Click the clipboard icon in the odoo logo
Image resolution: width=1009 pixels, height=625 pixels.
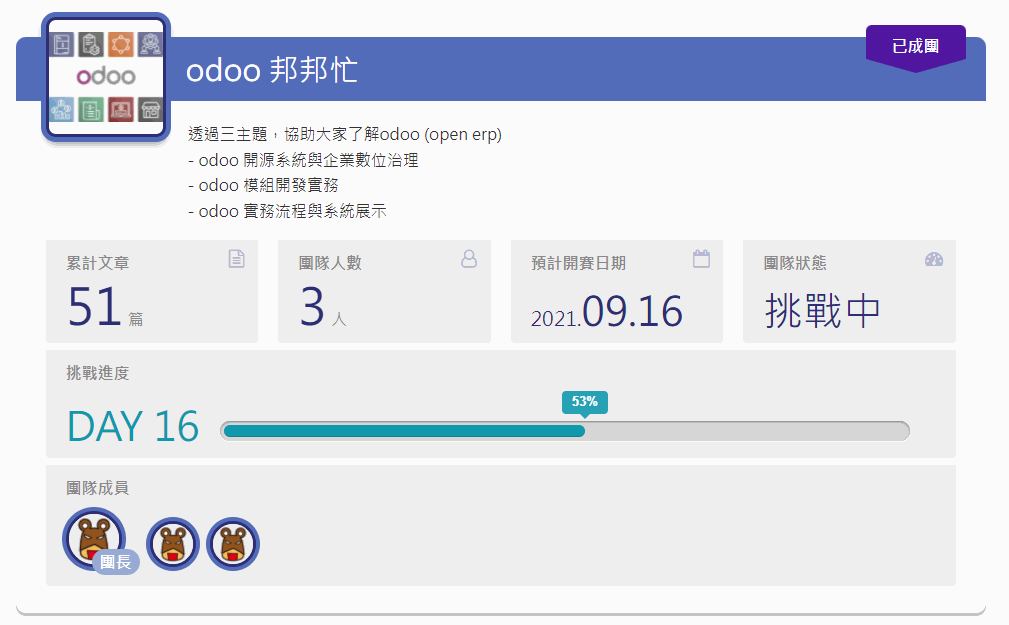click(x=91, y=44)
